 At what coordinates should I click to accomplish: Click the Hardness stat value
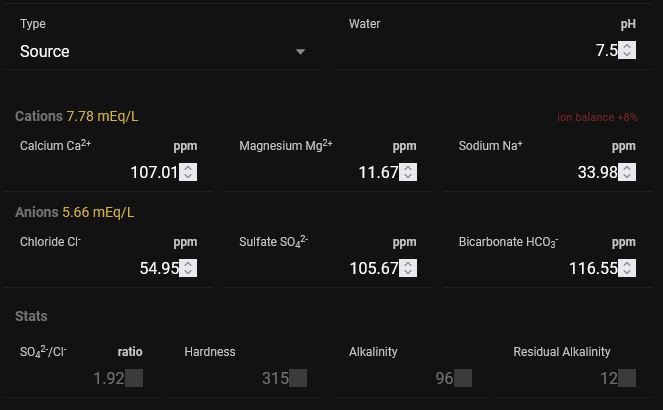pos(274,378)
